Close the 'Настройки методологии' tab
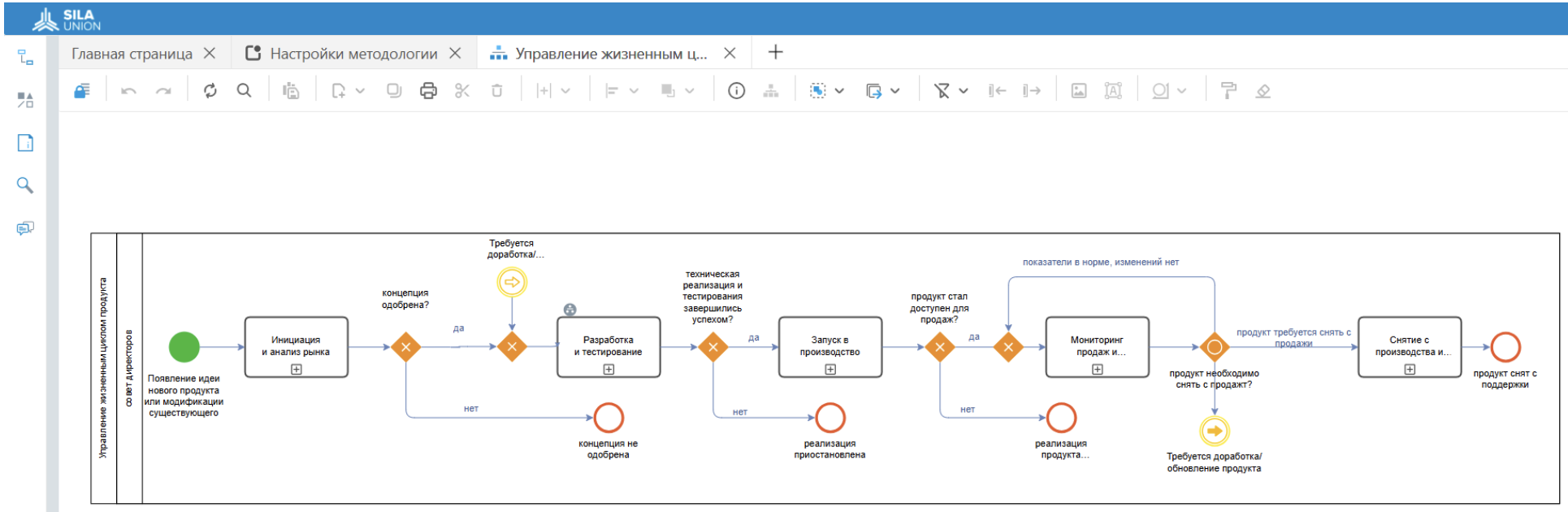Image resolution: width=1568 pixels, height=512 pixels. (456, 54)
